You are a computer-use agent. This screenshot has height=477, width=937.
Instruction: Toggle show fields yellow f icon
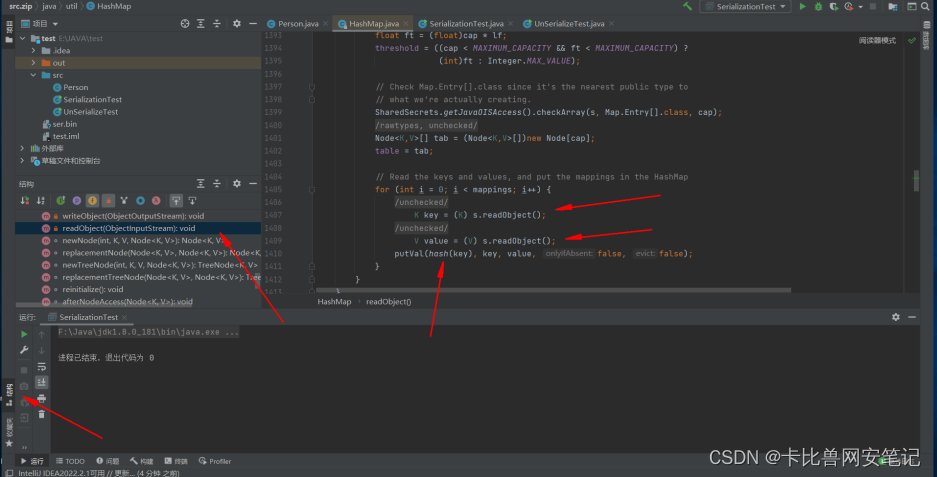click(92, 201)
